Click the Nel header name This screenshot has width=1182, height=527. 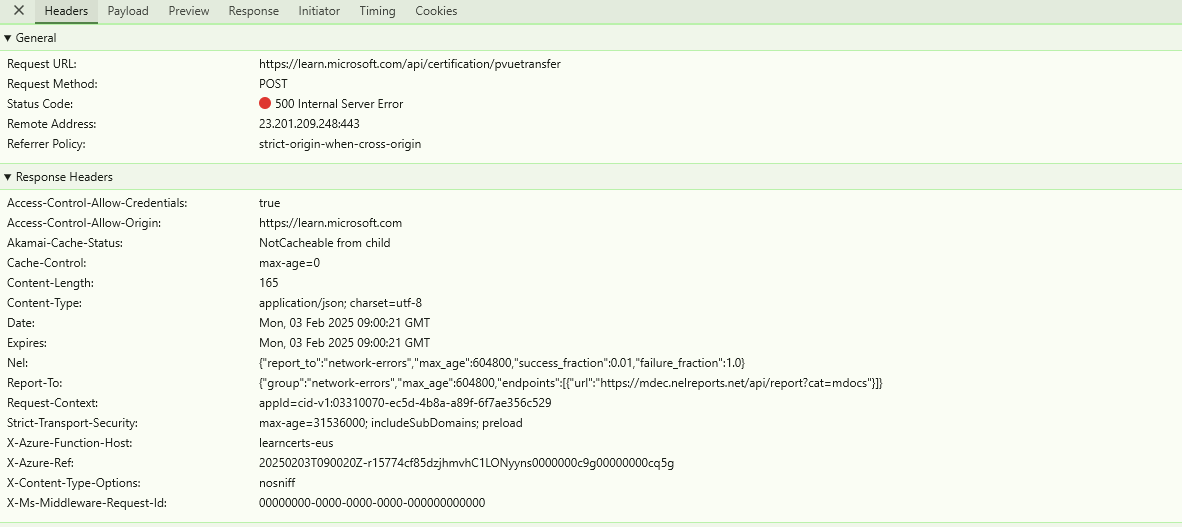pos(17,363)
